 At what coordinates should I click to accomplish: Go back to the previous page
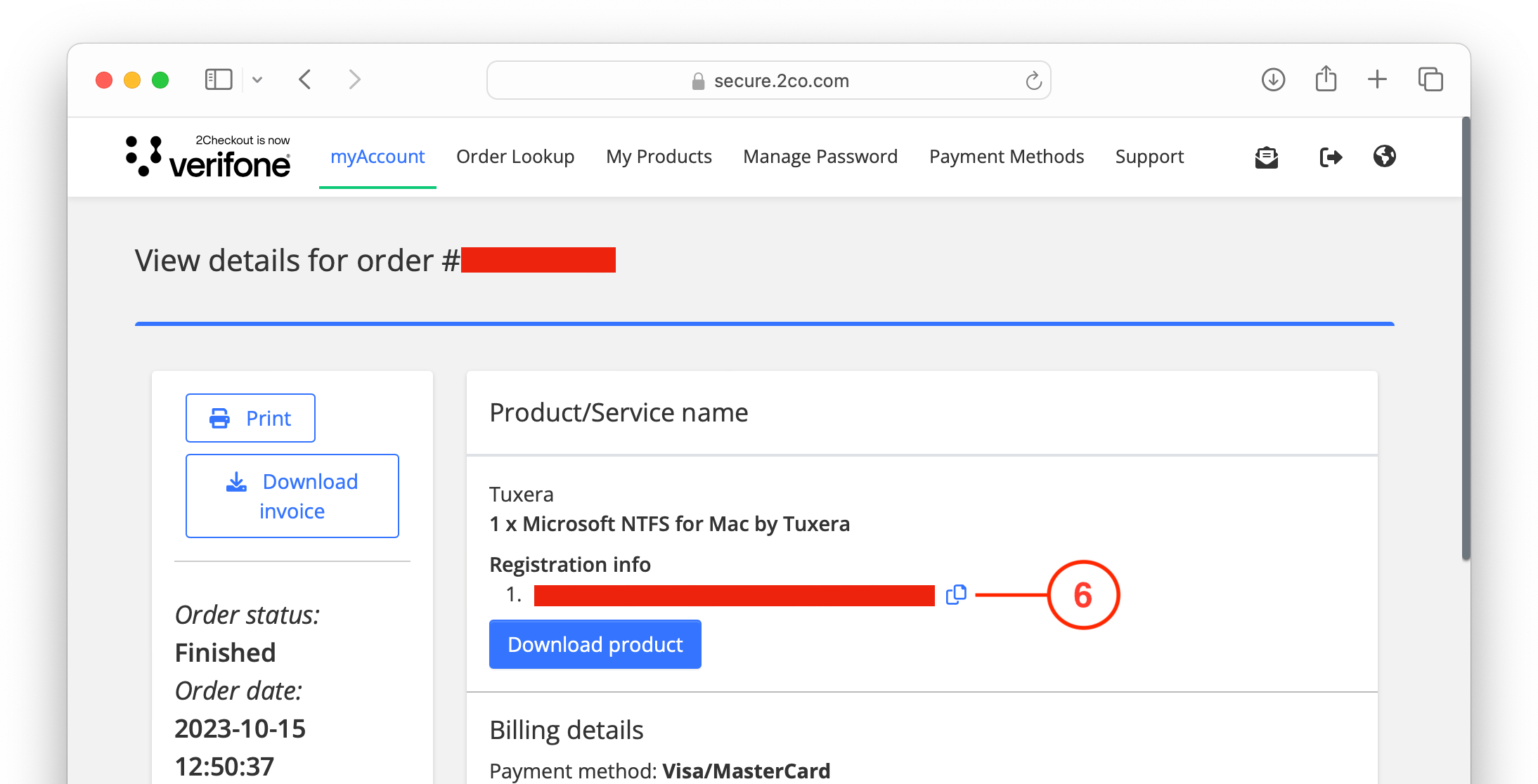tap(305, 79)
